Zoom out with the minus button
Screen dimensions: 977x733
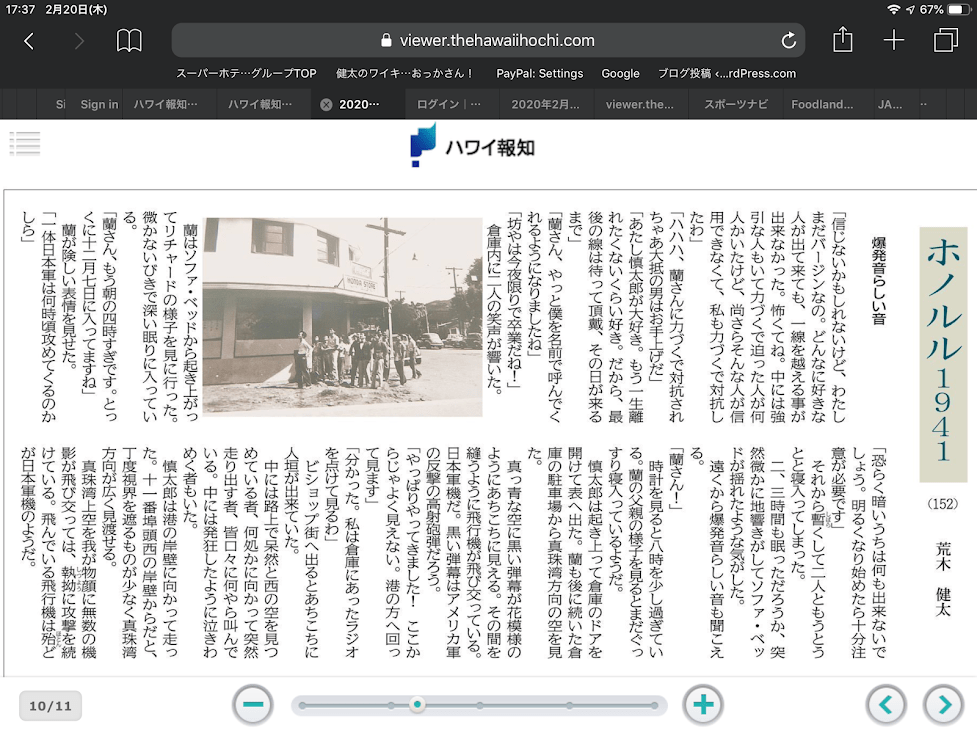click(x=253, y=705)
